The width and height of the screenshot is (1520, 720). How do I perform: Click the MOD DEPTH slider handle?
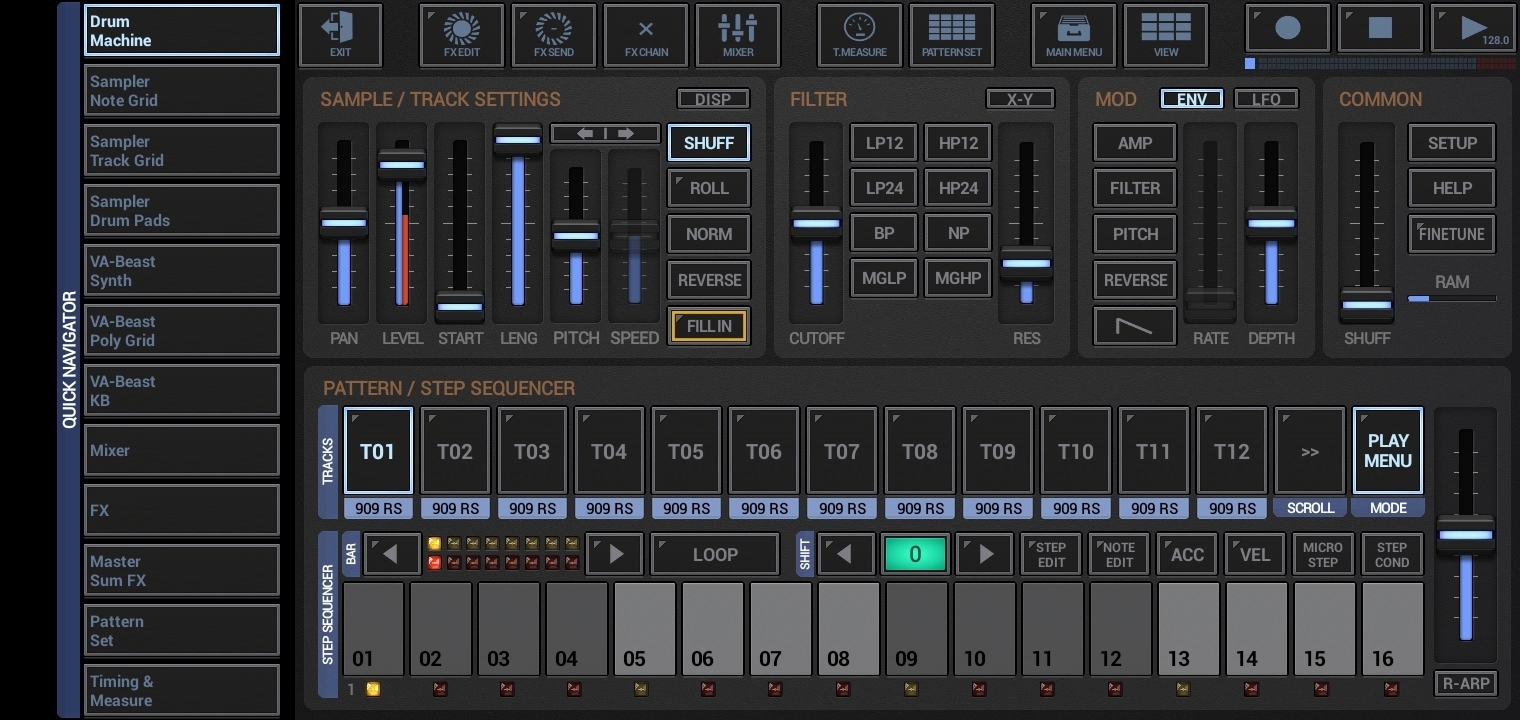point(1271,224)
